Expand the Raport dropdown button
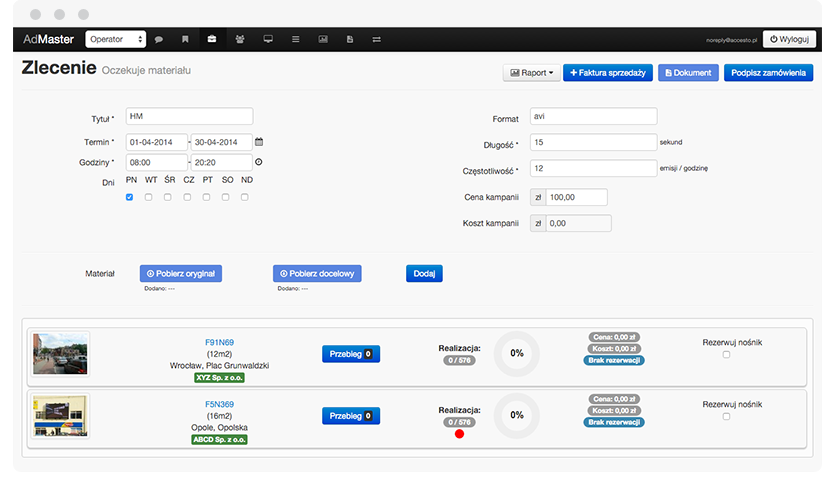Screen dimensions: 835x498 coord(531,73)
